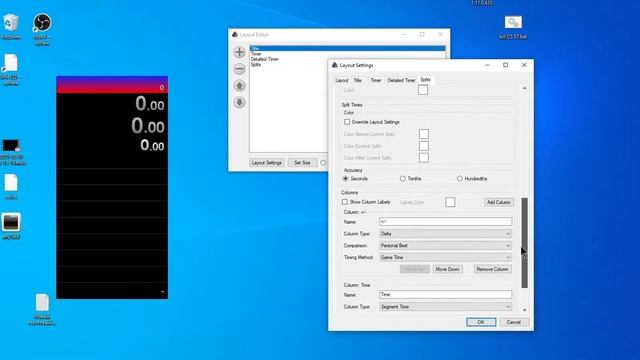Click the plus add-component button in Layout Editor
The image size is (640, 360).
(x=240, y=52)
